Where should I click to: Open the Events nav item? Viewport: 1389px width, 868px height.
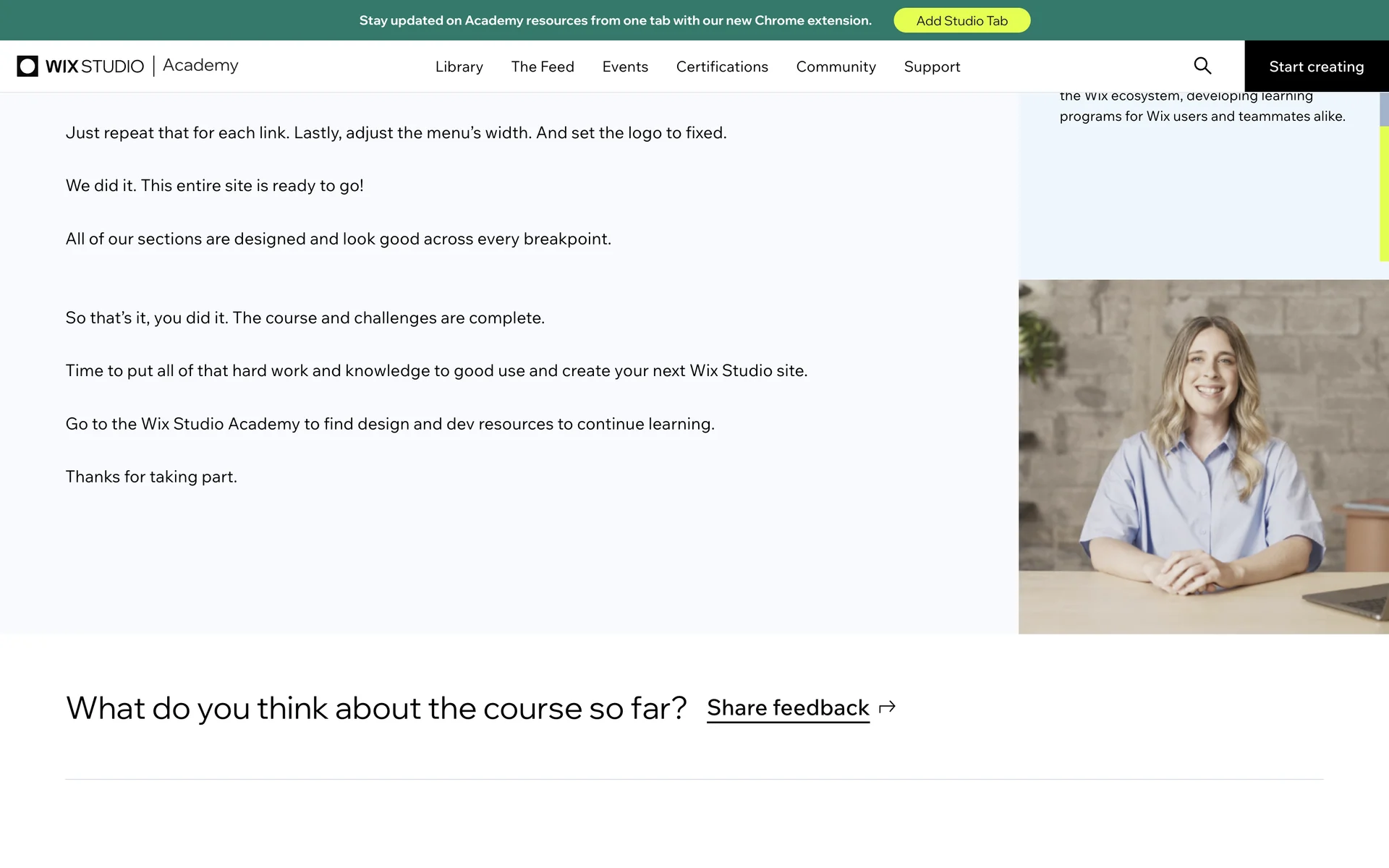(x=625, y=67)
